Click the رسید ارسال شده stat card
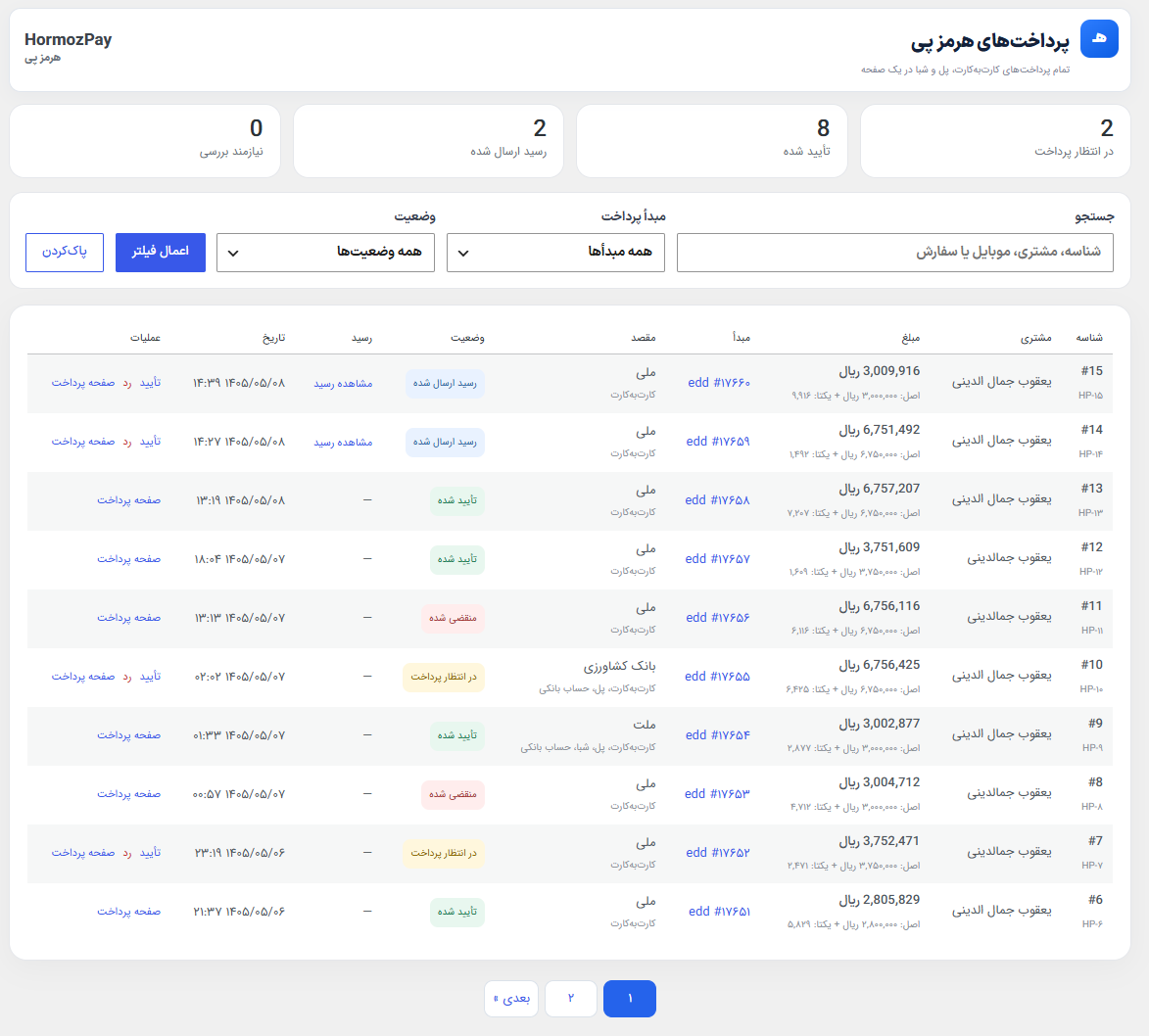The height and width of the screenshot is (1036, 1149). [429, 141]
